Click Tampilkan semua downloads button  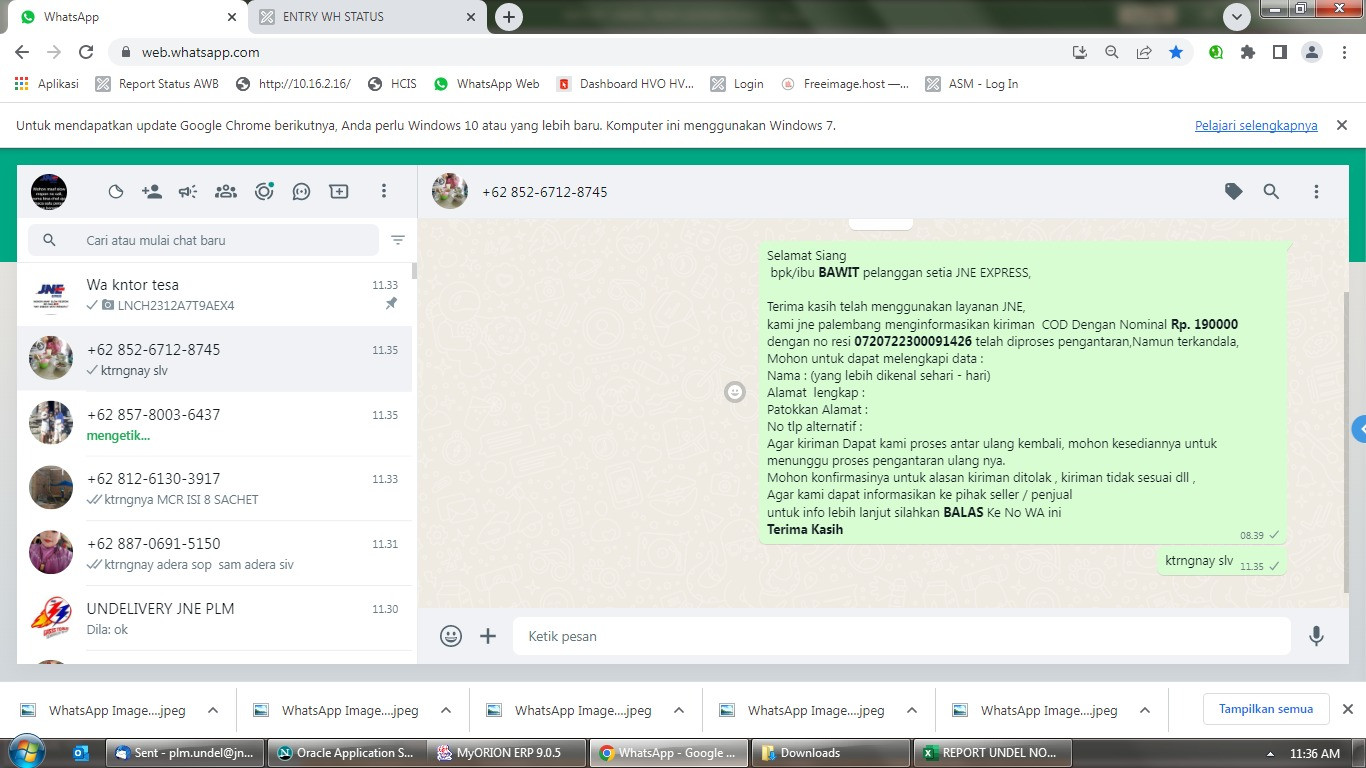[1266, 709]
